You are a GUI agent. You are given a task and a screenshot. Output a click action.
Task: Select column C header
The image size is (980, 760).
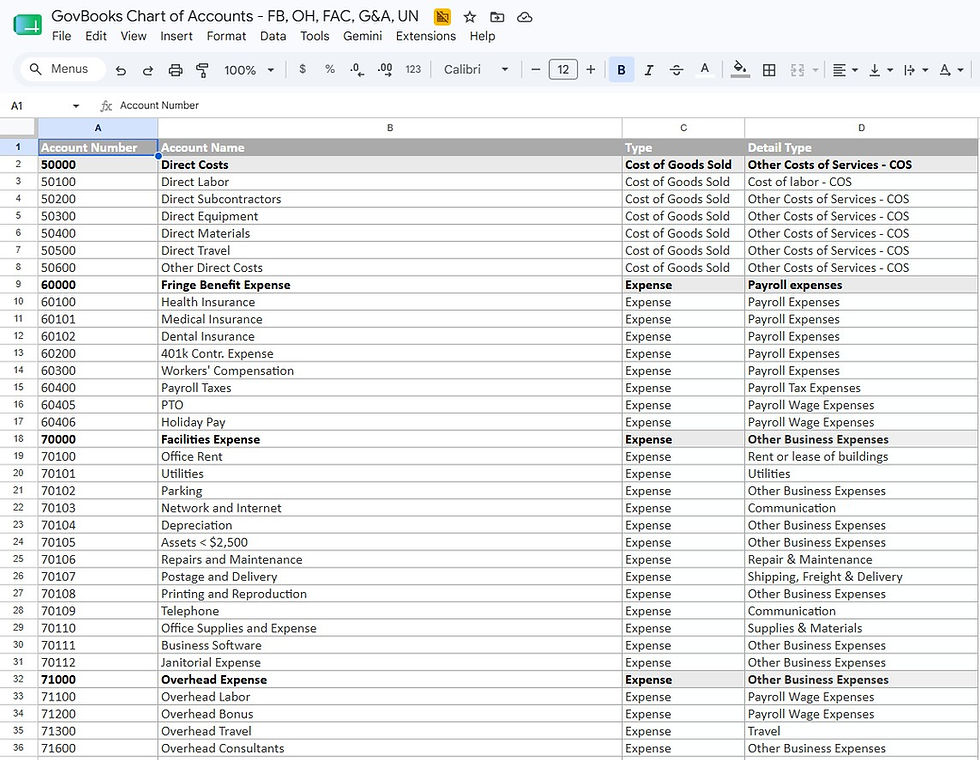(x=683, y=128)
